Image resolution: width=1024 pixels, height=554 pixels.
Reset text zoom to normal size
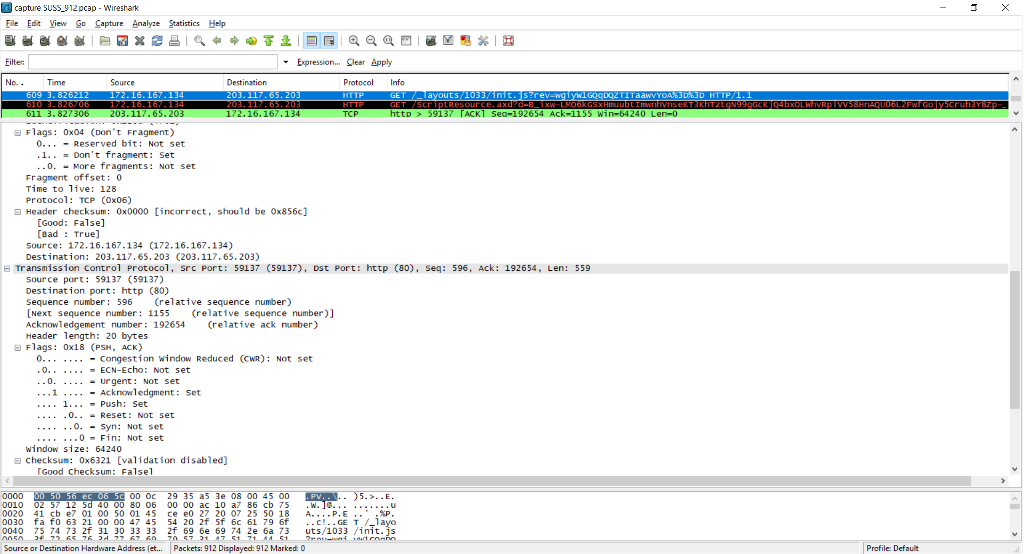click(389, 41)
